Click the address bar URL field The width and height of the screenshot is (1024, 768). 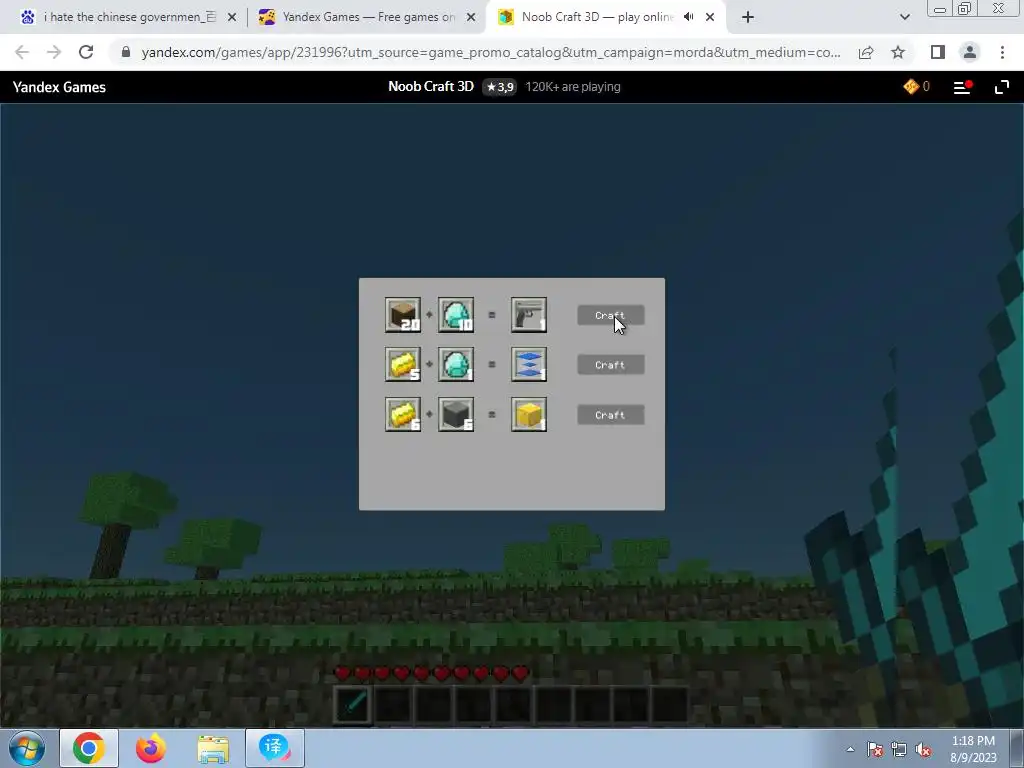pyautogui.click(x=491, y=52)
